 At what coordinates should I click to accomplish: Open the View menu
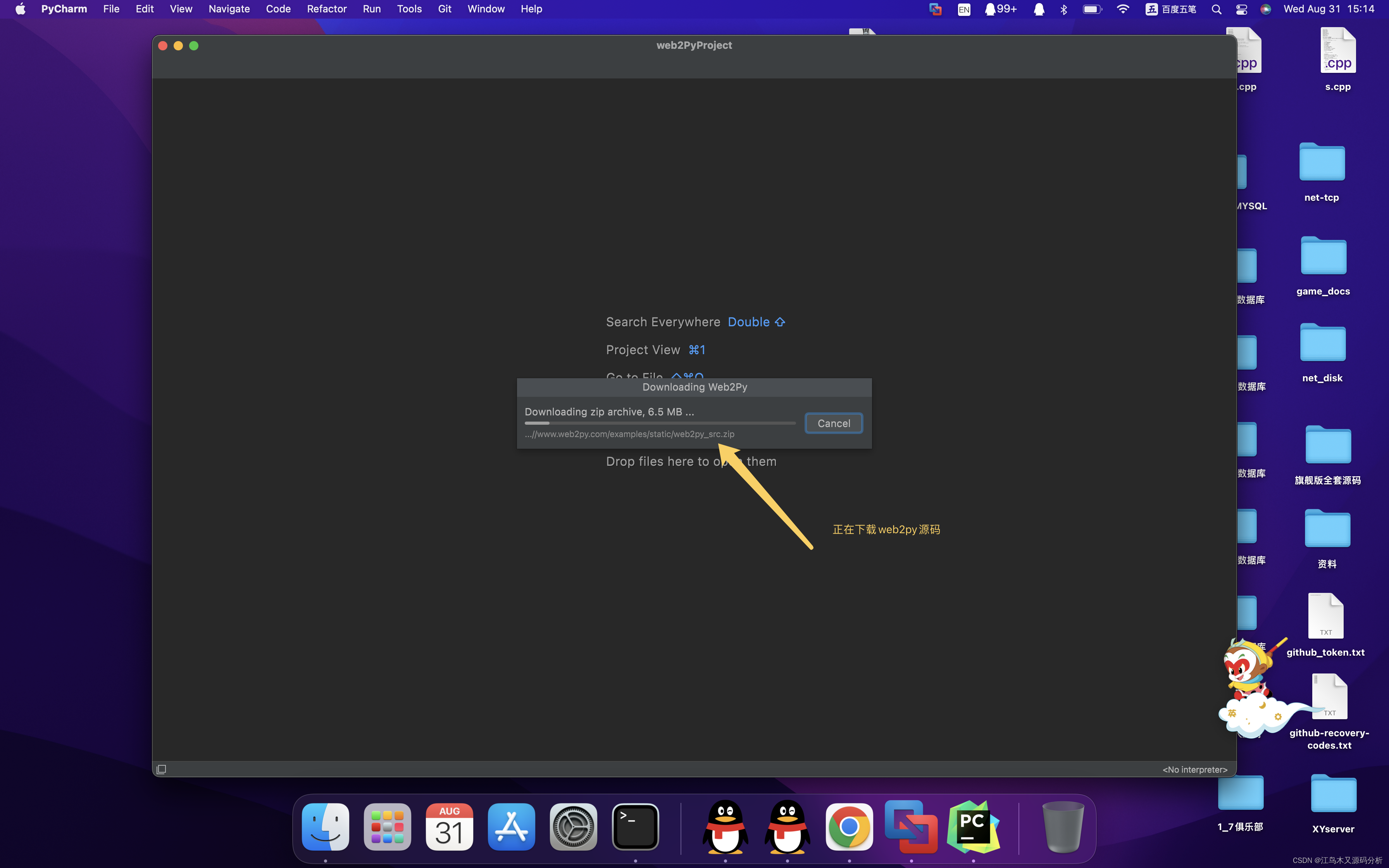[181, 9]
